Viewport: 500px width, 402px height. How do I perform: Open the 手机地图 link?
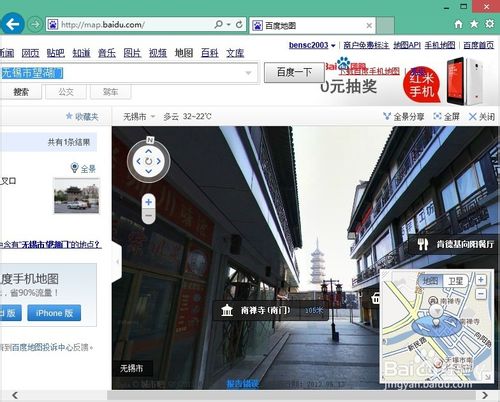click(x=440, y=45)
